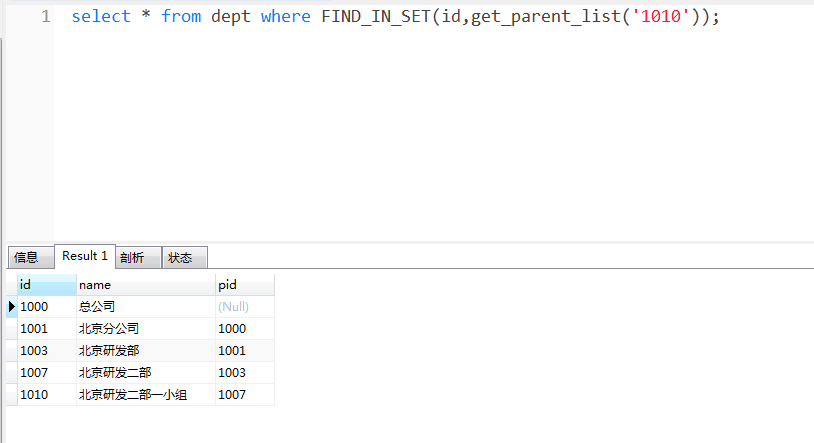Image resolution: width=814 pixels, height=443 pixels.
Task: Select the (Null) pid cell
Action: click(x=233, y=307)
